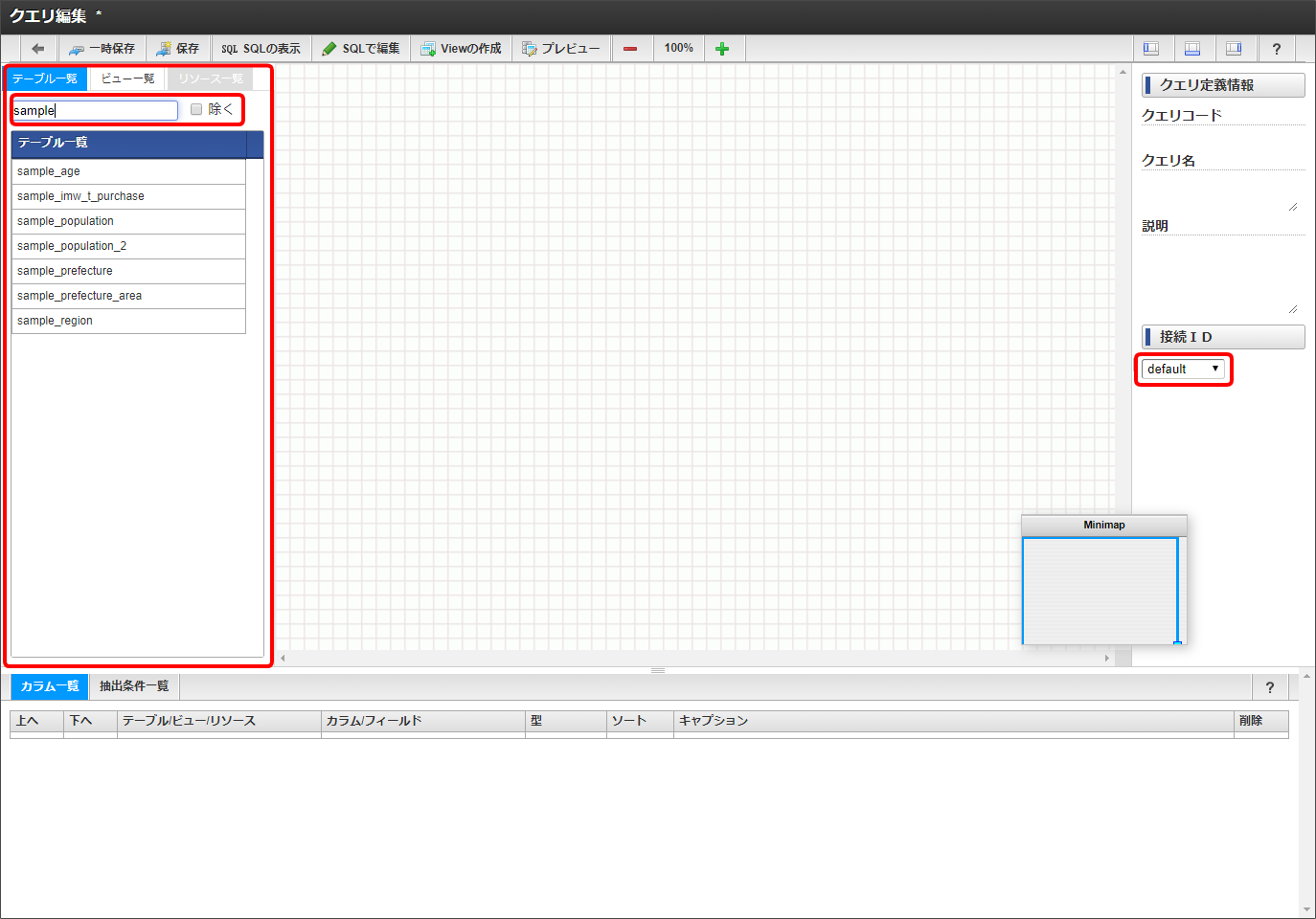
Task: Show SQL with SQLの表示
Action: click(261, 49)
